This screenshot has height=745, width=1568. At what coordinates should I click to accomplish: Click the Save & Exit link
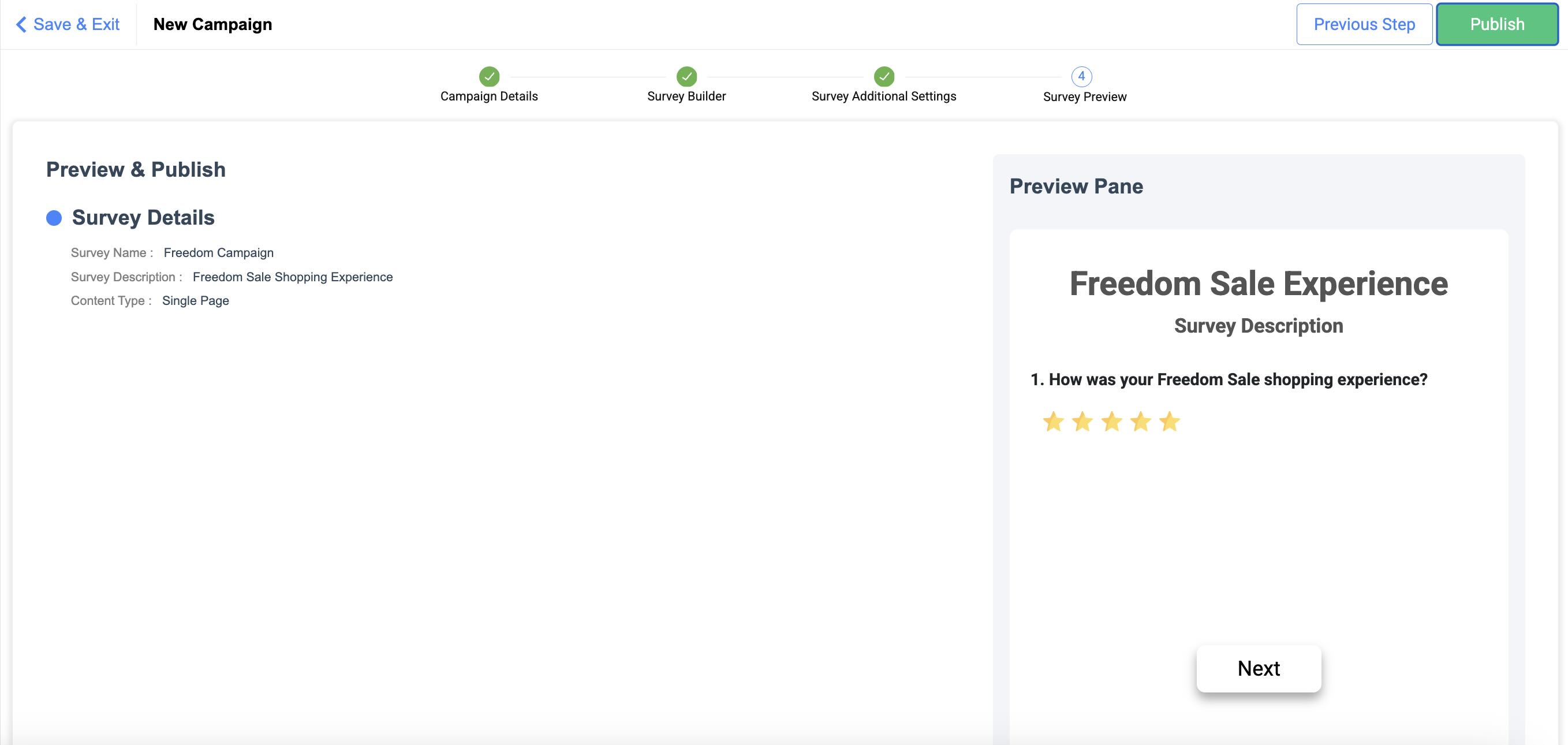[76, 24]
